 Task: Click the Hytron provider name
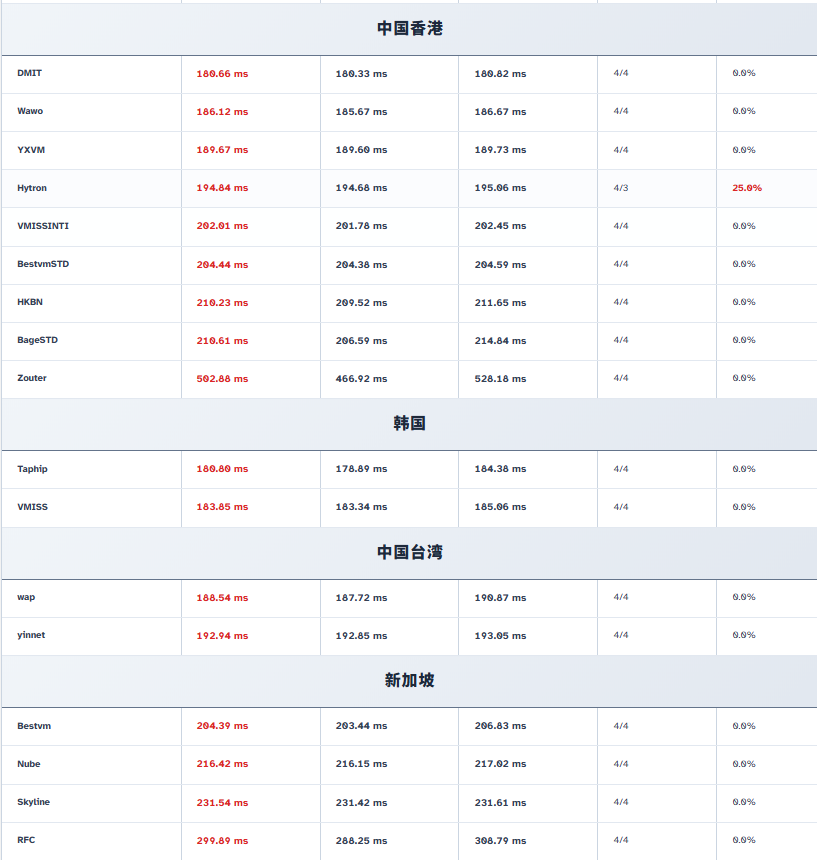click(x=32, y=188)
